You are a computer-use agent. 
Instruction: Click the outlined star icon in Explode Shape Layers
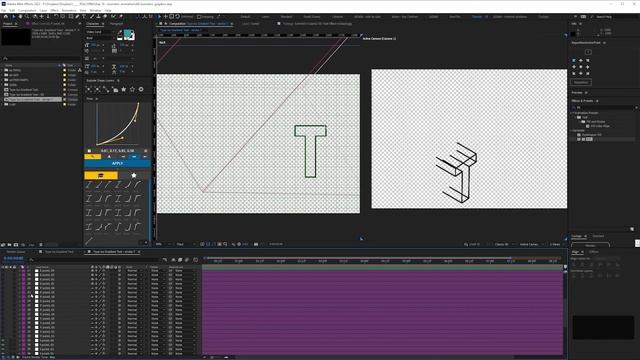point(132,89)
